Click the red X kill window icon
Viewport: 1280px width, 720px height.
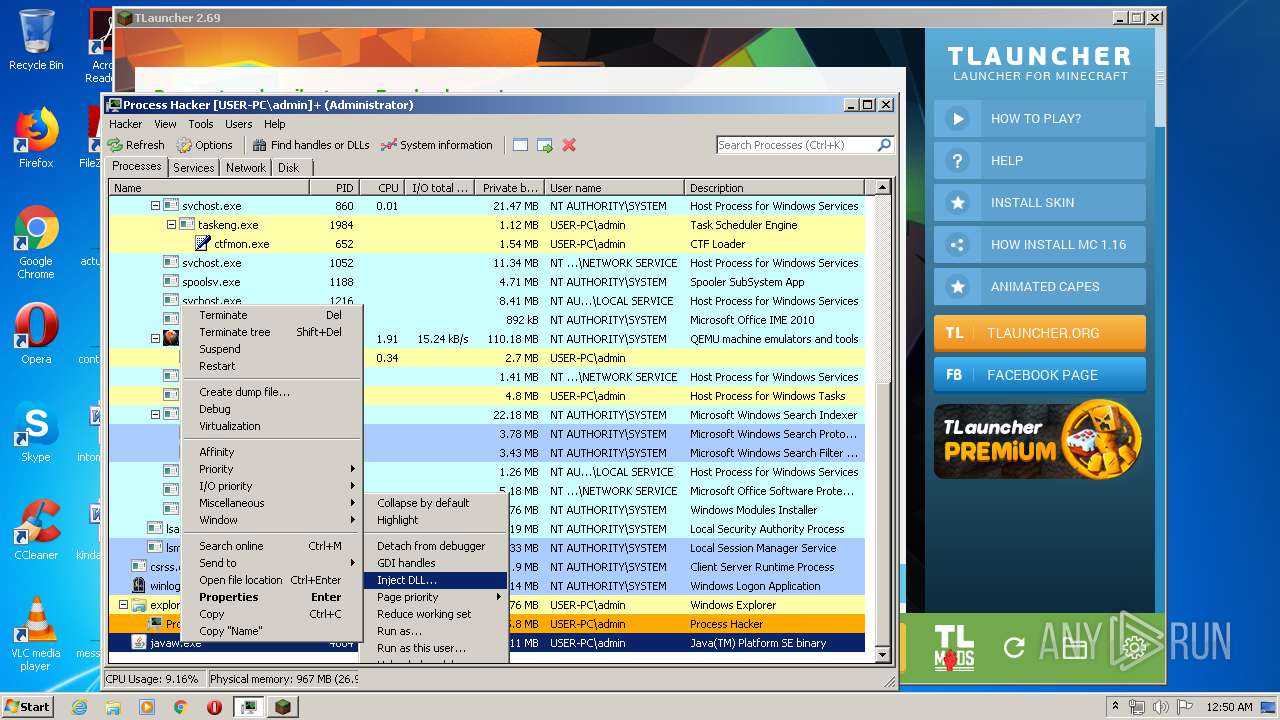569,145
